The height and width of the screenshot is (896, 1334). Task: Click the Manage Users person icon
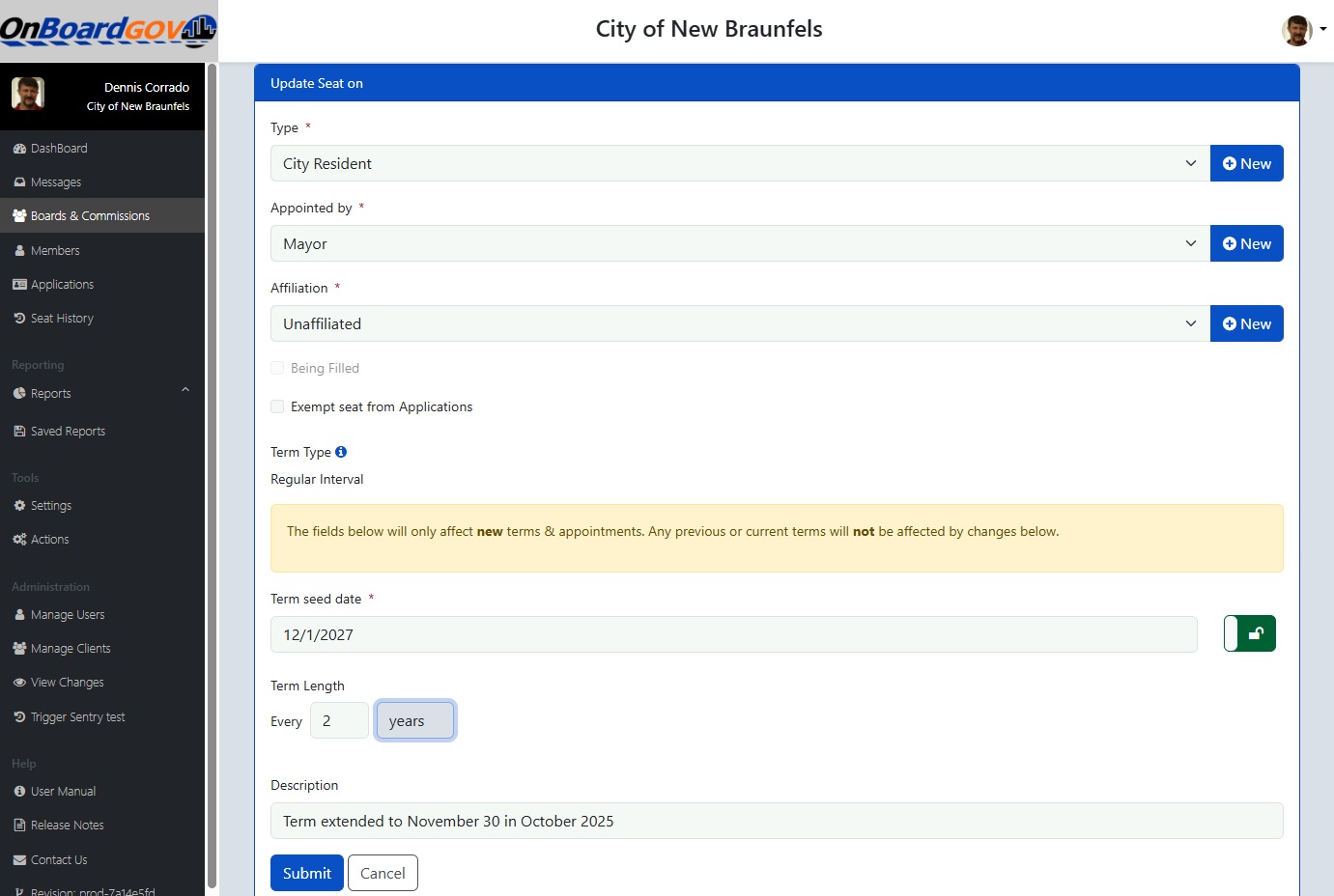[19, 615]
